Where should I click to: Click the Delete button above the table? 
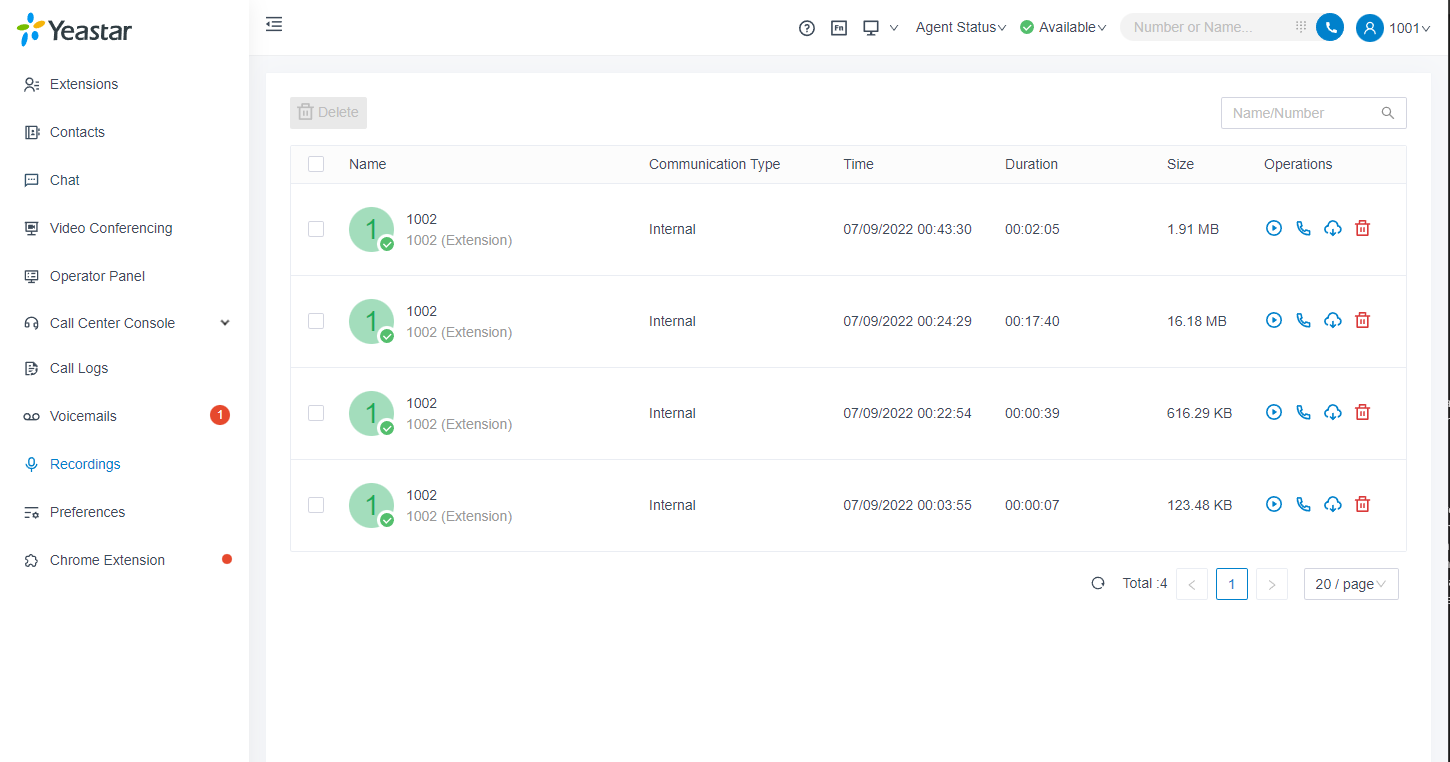[328, 113]
